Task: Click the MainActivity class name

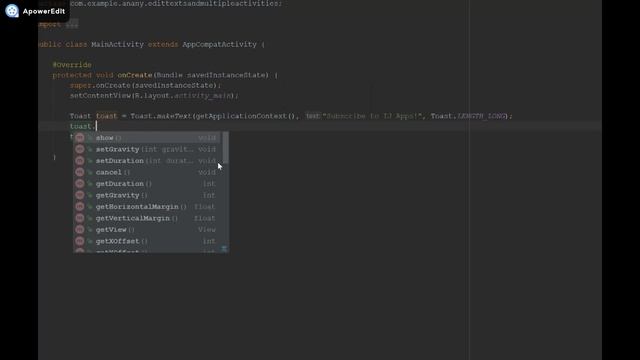Action: coord(118,44)
